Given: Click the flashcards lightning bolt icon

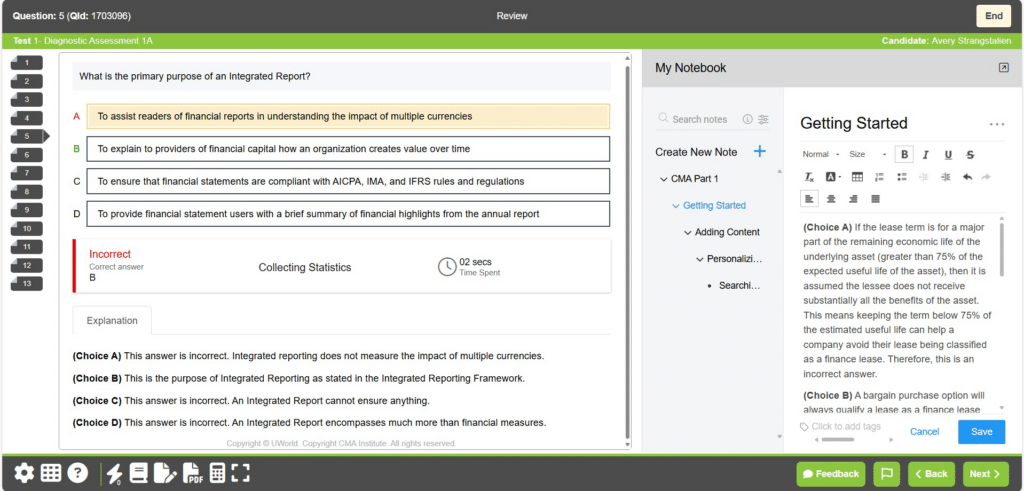Looking at the screenshot, I should pos(114,473).
